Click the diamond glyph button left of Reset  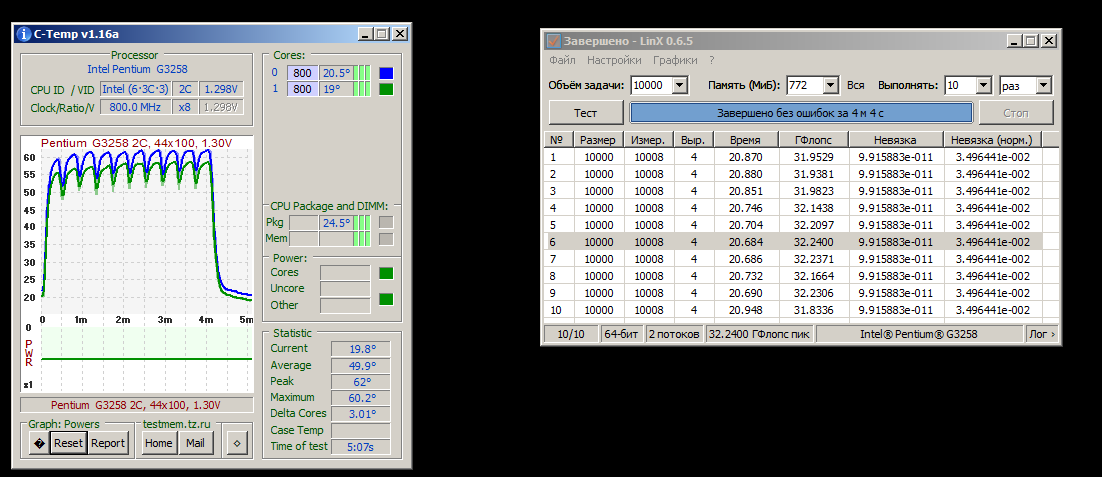coord(39,443)
